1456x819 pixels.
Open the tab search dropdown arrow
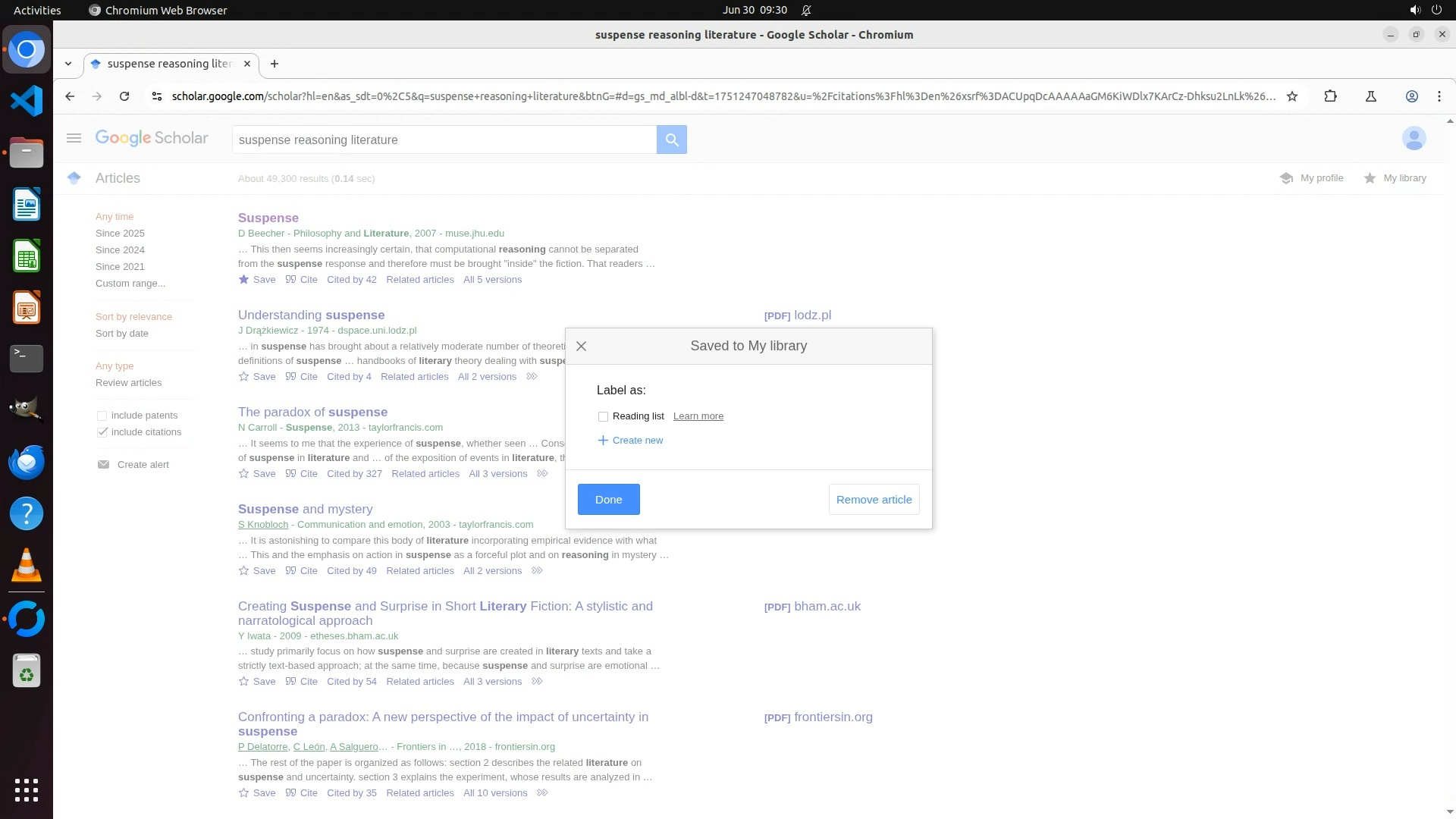[68, 64]
